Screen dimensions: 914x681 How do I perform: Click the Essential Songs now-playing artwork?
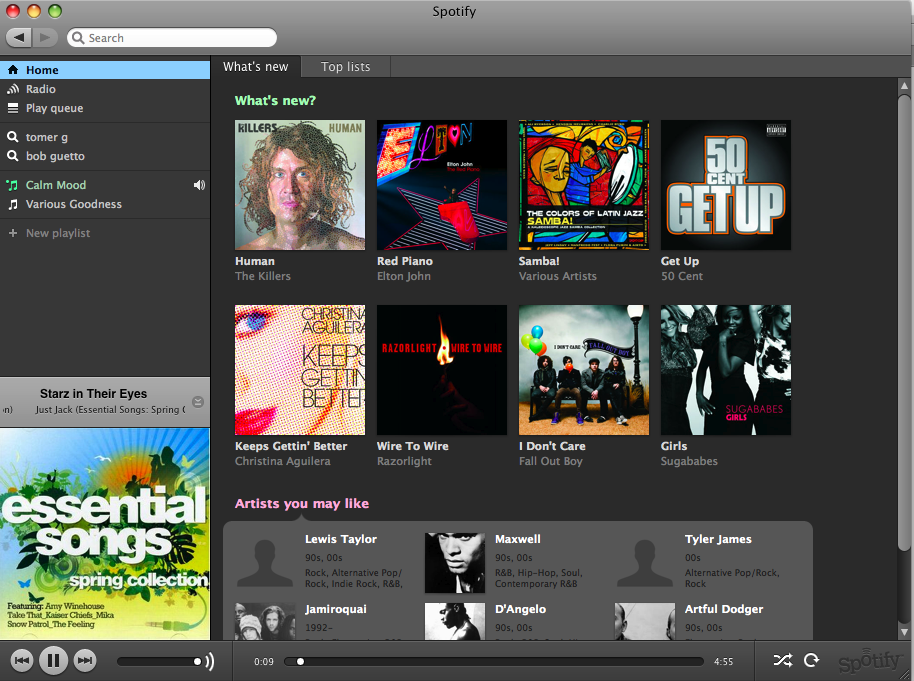pos(105,534)
